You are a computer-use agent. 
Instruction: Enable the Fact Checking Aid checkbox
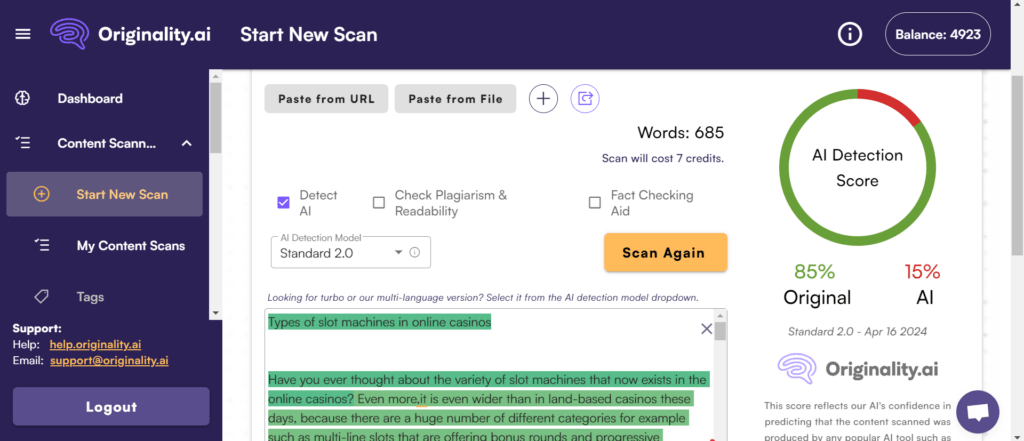(595, 203)
